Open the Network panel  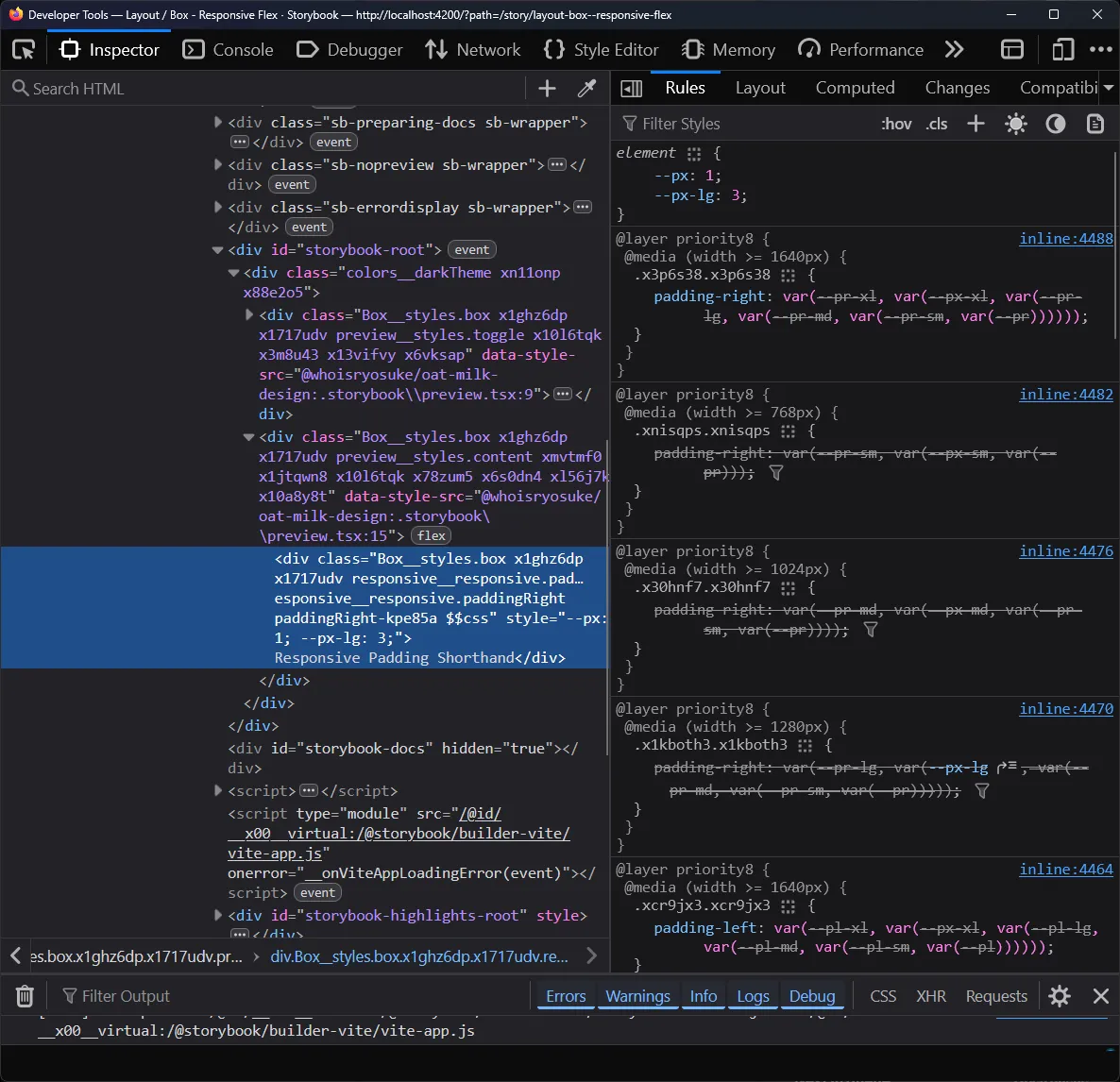pos(472,49)
